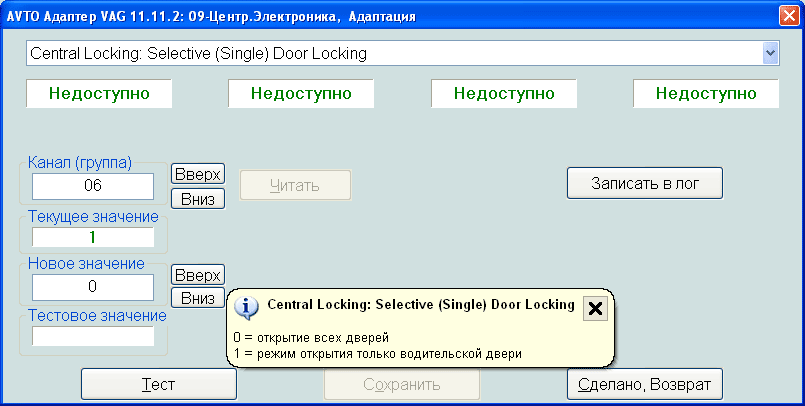
Task: Click Сделано, Возврат to go back
Action: click(644, 384)
